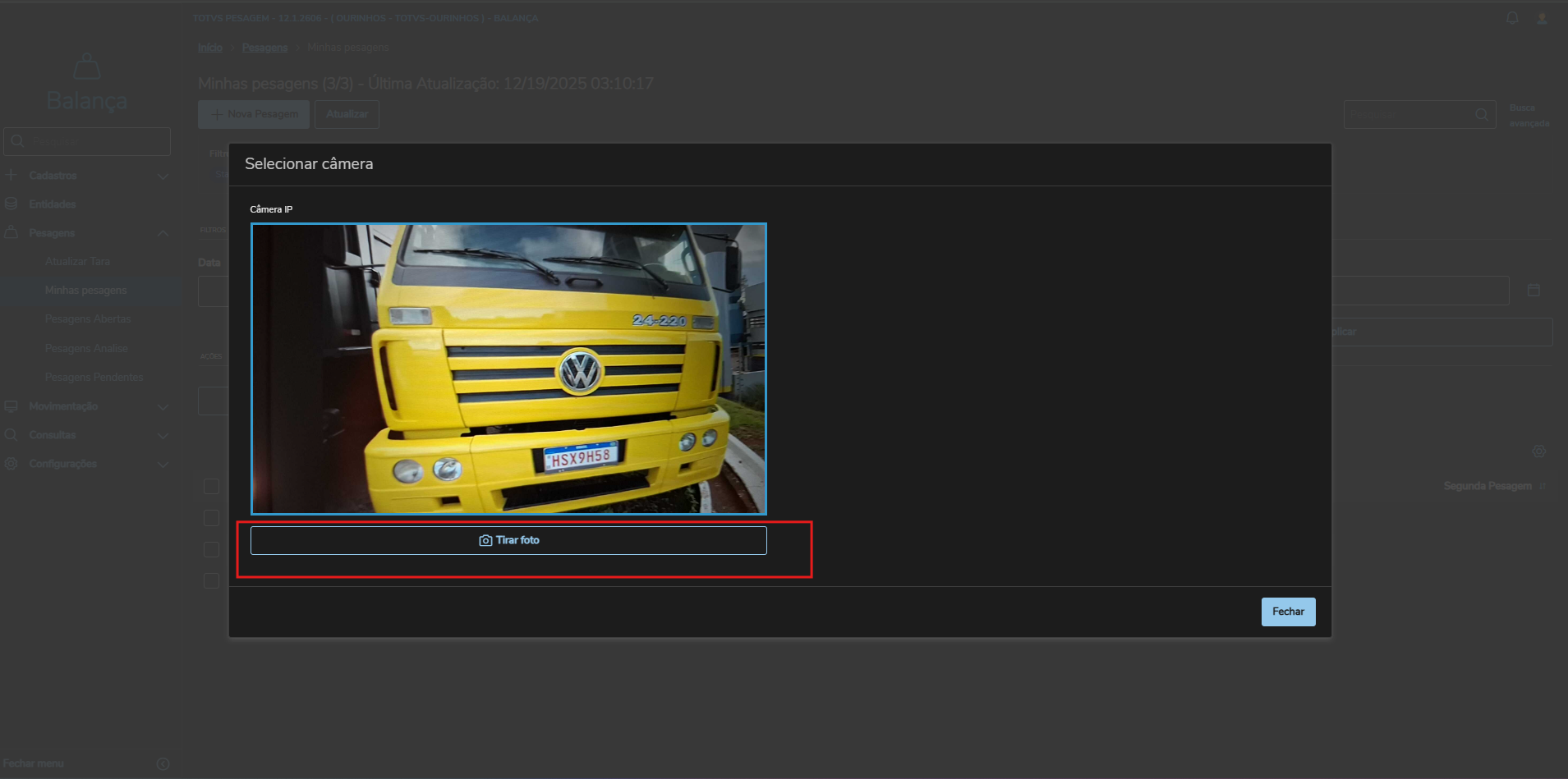Image resolution: width=1568 pixels, height=779 pixels.
Task: Open Busca avançada link
Action: click(1529, 116)
